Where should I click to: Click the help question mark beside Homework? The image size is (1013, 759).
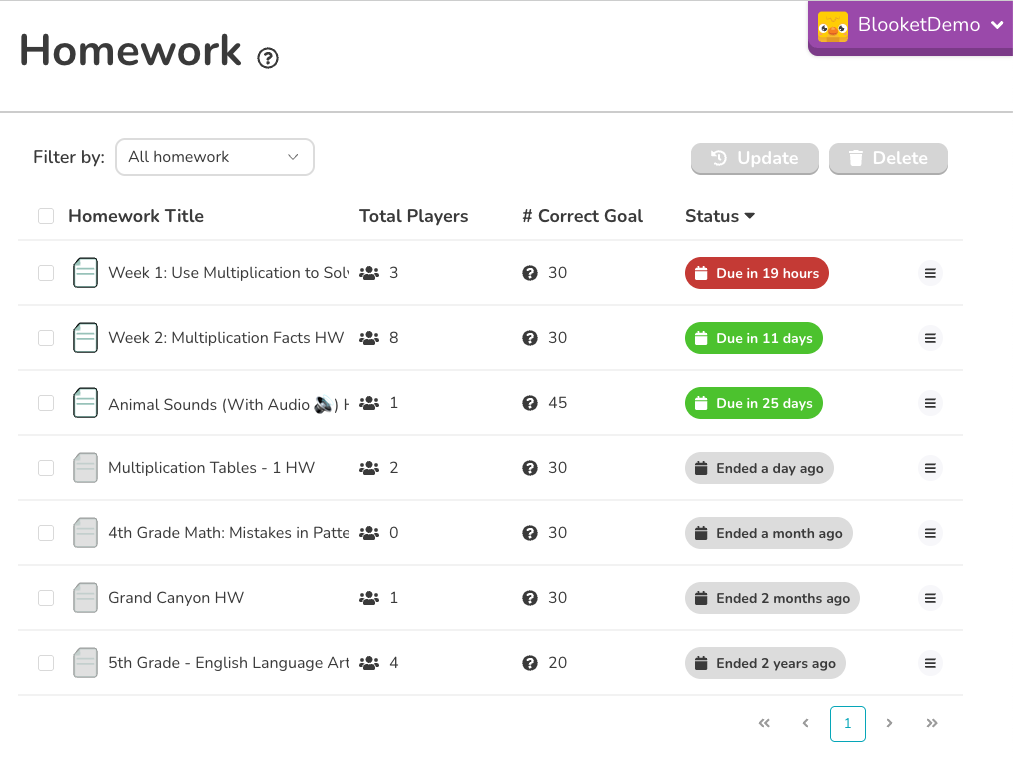pyautogui.click(x=268, y=58)
